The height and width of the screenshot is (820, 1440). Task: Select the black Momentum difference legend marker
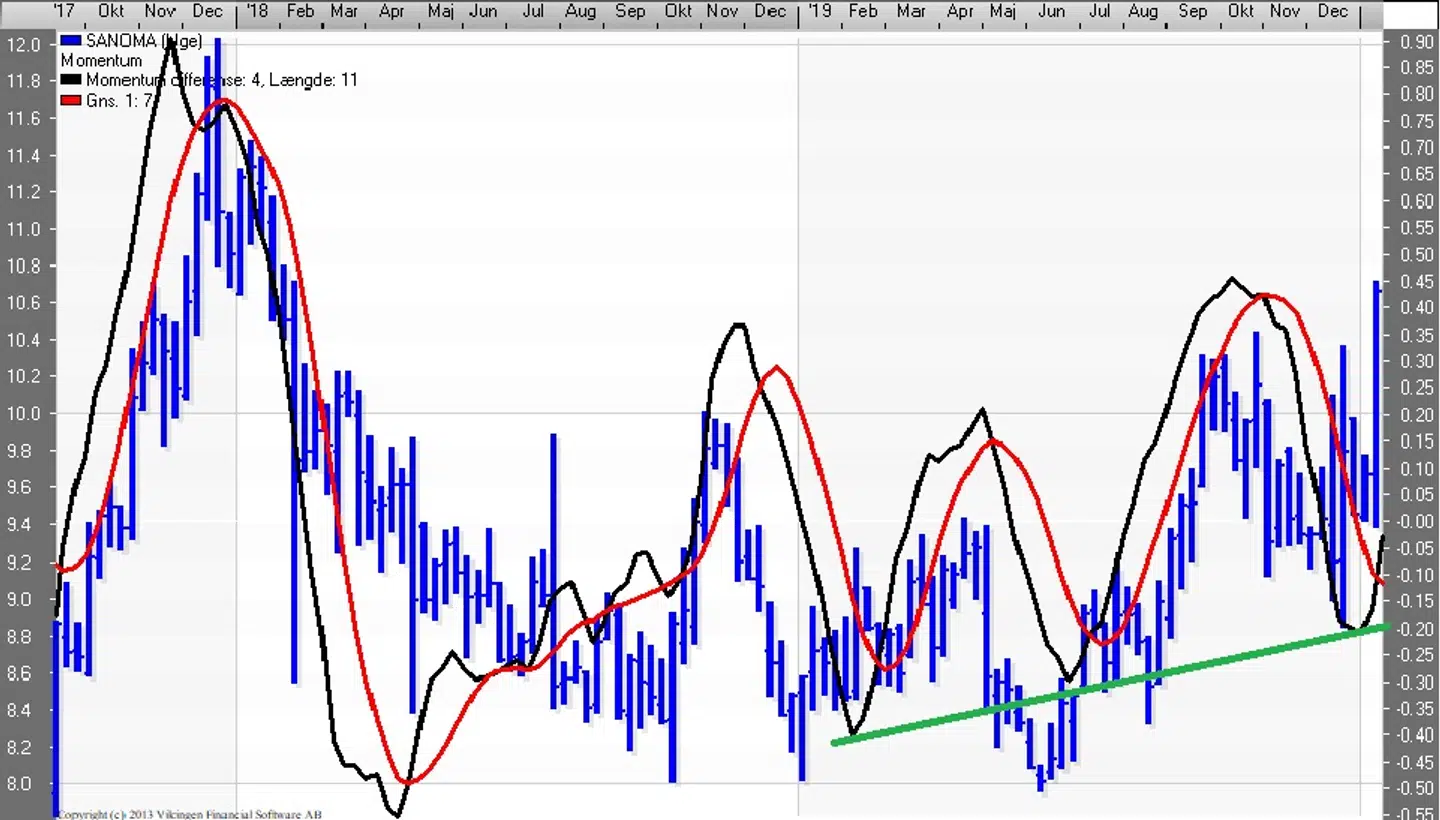pyautogui.click(x=69, y=80)
